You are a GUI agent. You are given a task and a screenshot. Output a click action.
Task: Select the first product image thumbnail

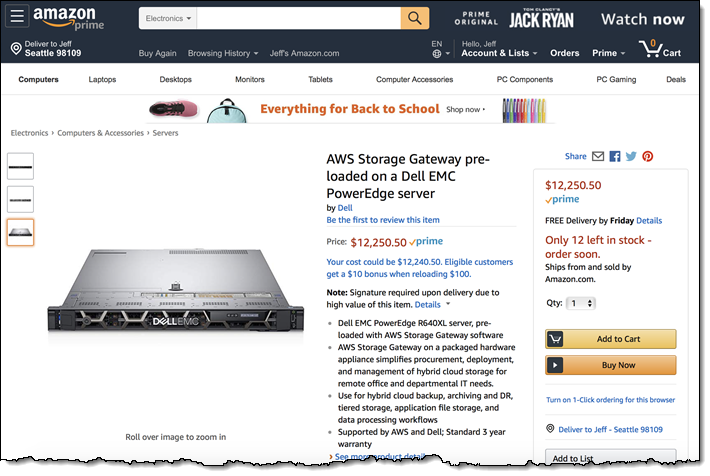20,166
